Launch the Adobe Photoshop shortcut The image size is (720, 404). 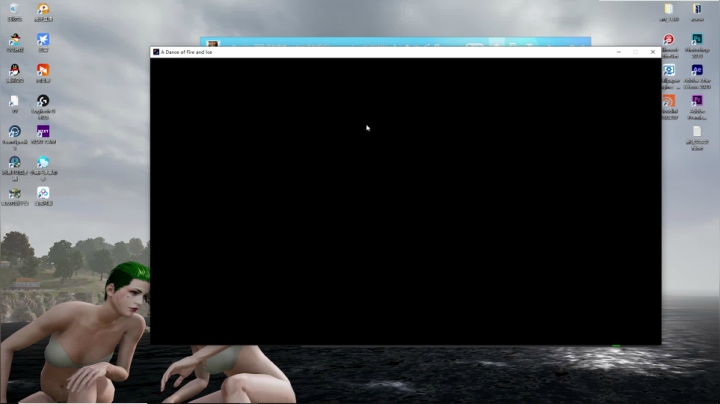(697, 39)
